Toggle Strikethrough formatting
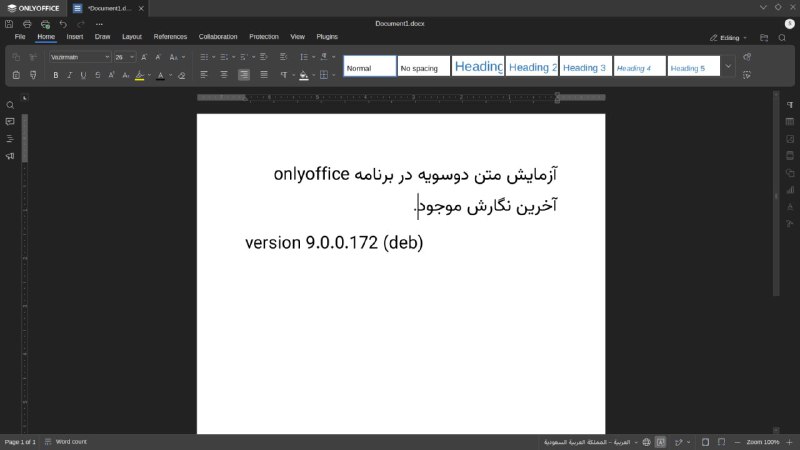Screen dimensions: 800x450 tap(97, 75)
